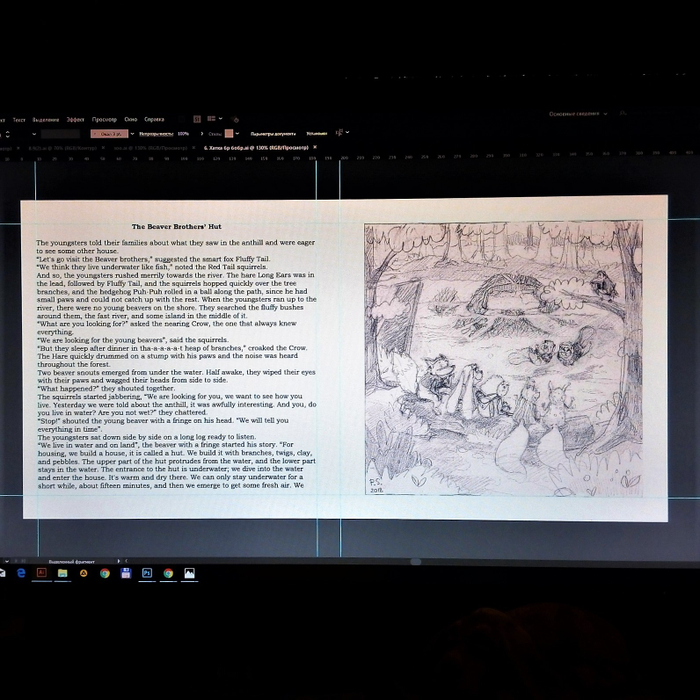Click the search magnifier icon
The image size is (700, 700).
click(x=623, y=113)
